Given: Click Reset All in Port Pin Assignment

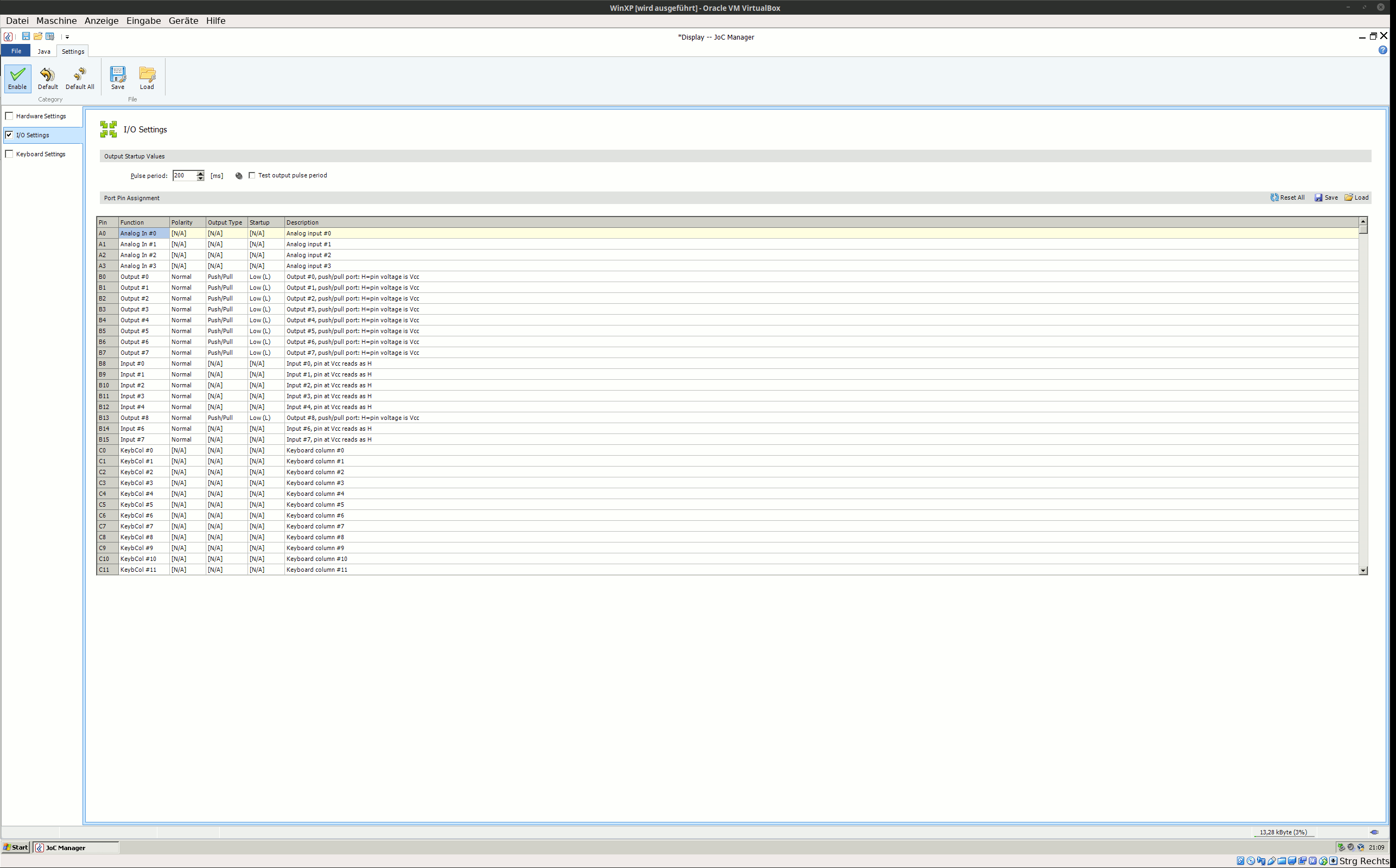Looking at the screenshot, I should coord(1287,197).
